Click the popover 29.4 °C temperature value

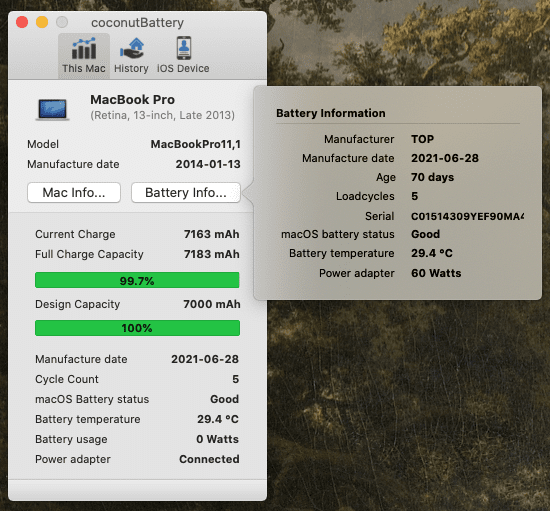point(432,253)
